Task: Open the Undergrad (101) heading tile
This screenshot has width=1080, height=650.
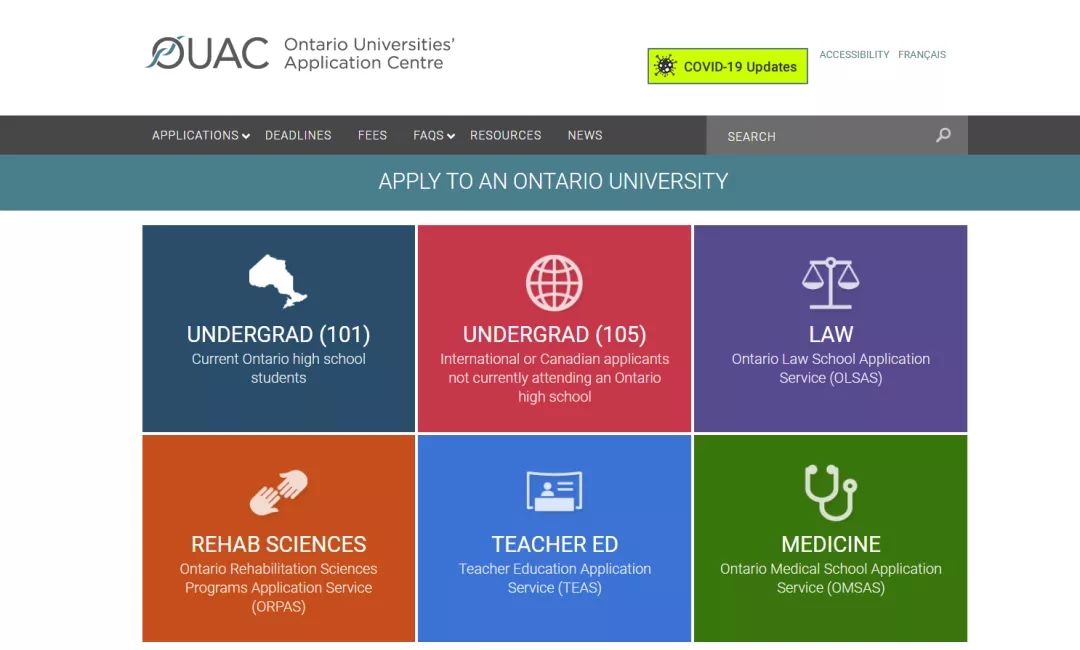Action: click(x=278, y=334)
